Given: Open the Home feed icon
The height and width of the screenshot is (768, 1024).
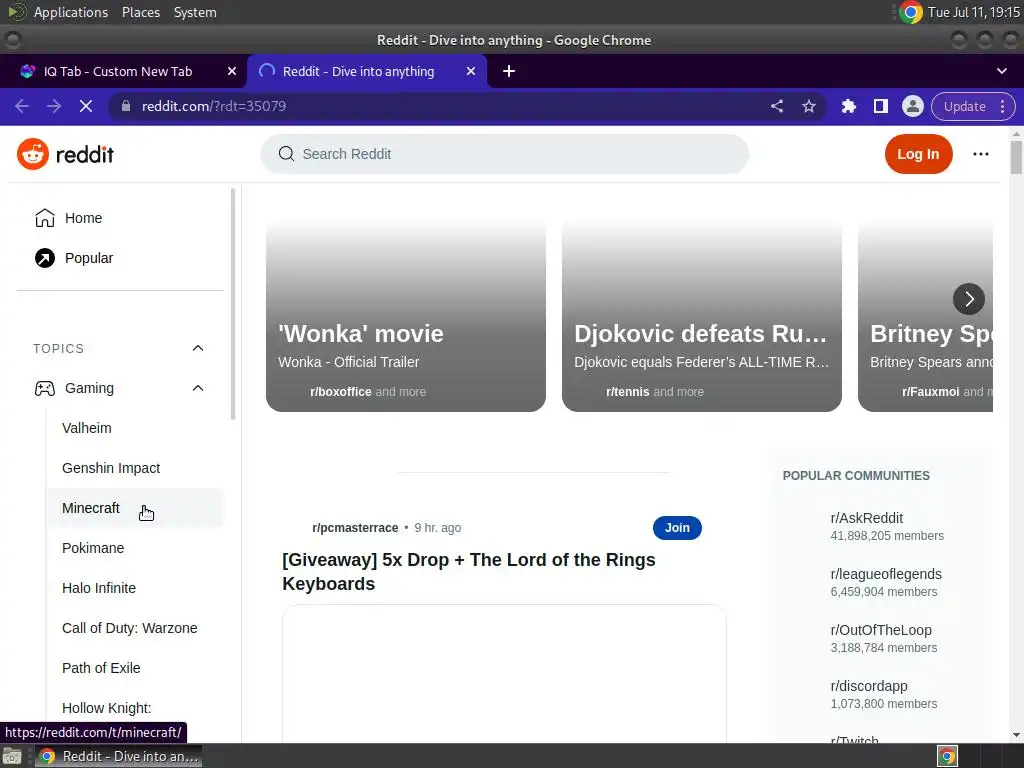Looking at the screenshot, I should point(44,218).
